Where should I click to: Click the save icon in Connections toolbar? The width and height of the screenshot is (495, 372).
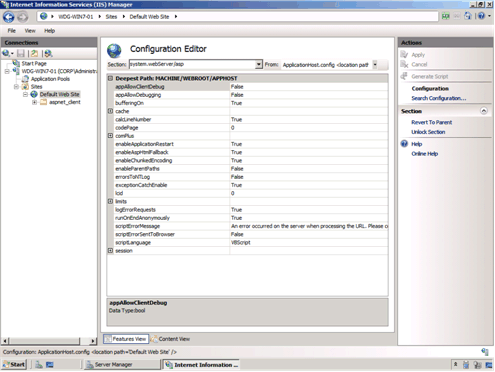(21, 53)
